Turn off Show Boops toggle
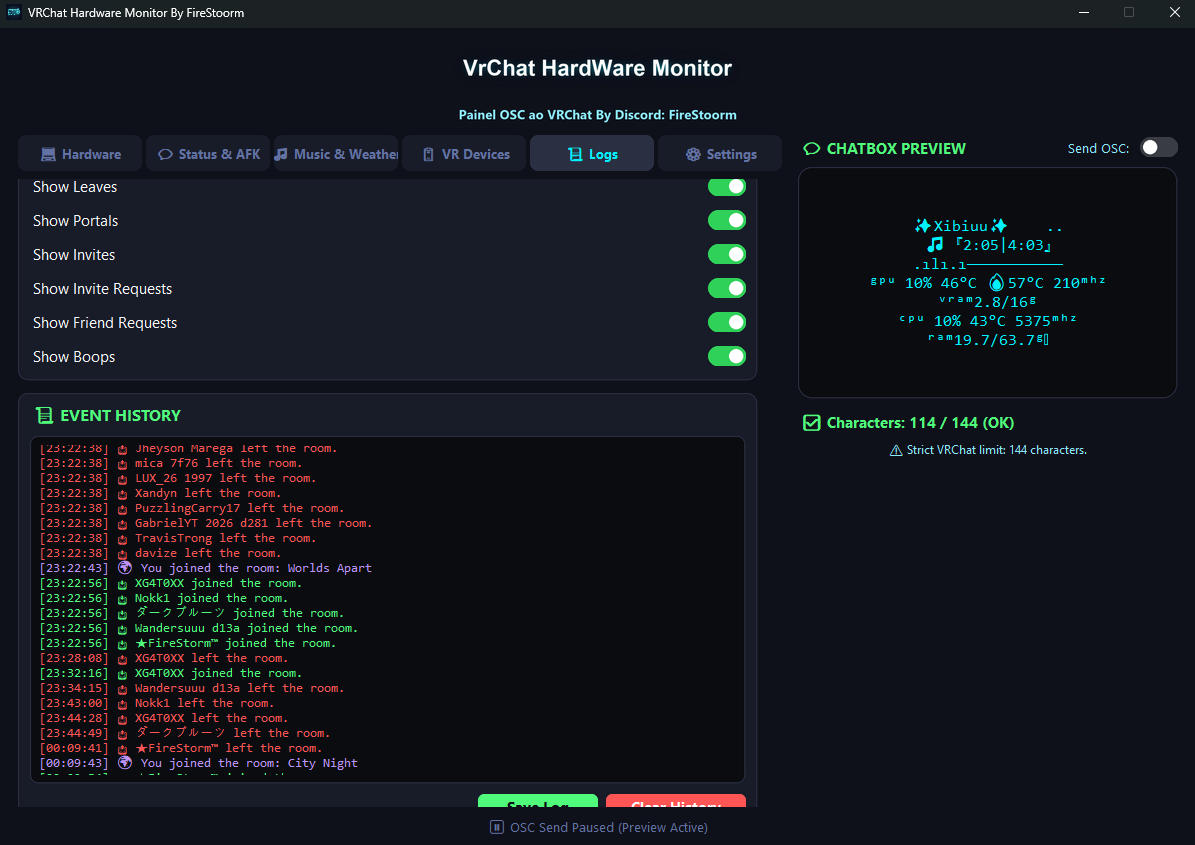Viewport: 1195px width, 845px height. tap(727, 356)
